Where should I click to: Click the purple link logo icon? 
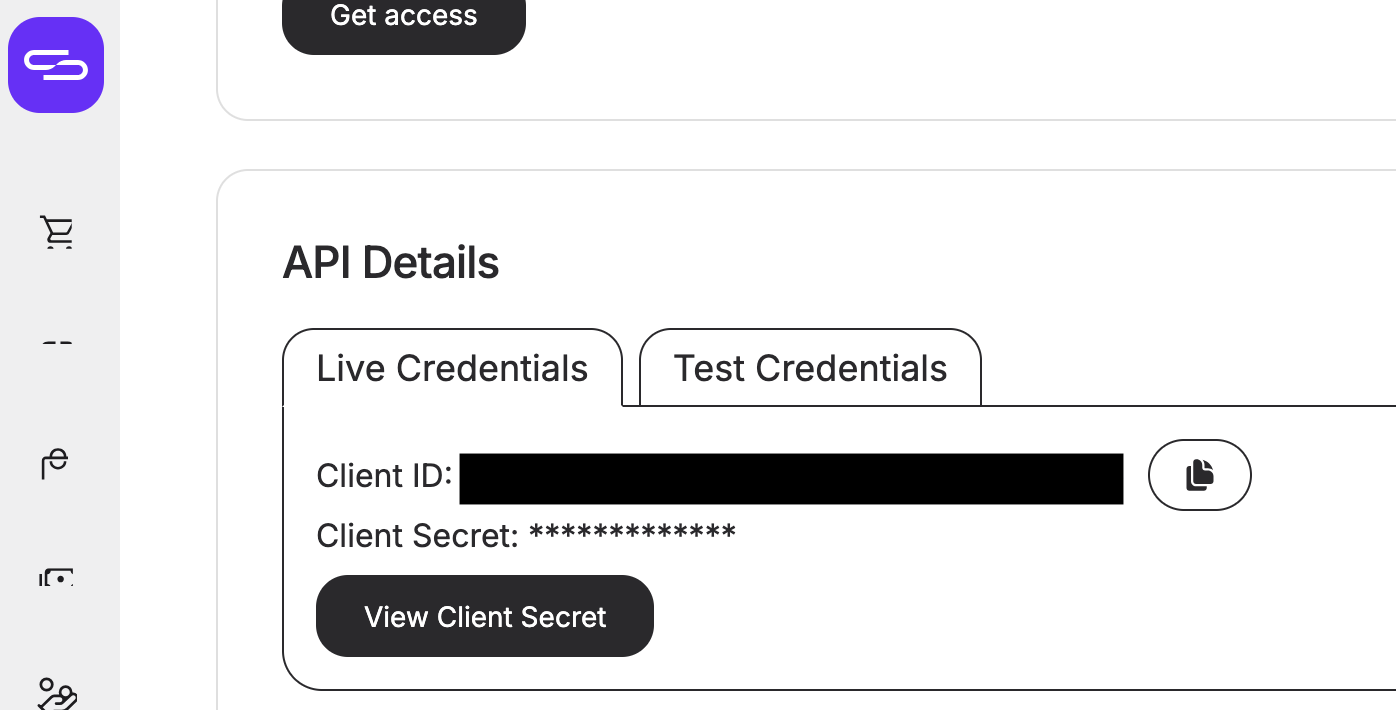56,65
